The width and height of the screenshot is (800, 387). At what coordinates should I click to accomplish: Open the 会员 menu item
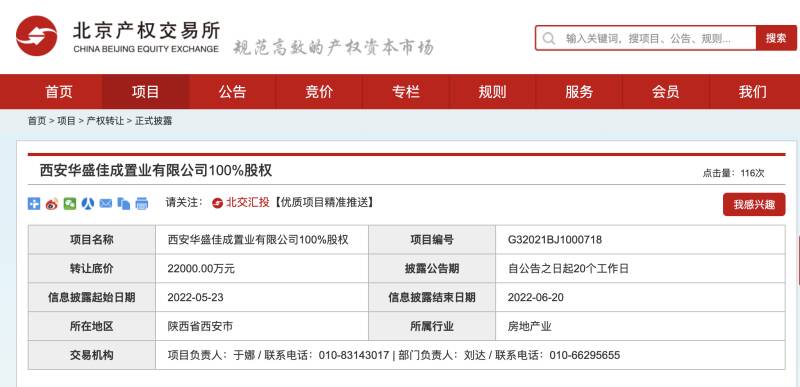(665, 92)
